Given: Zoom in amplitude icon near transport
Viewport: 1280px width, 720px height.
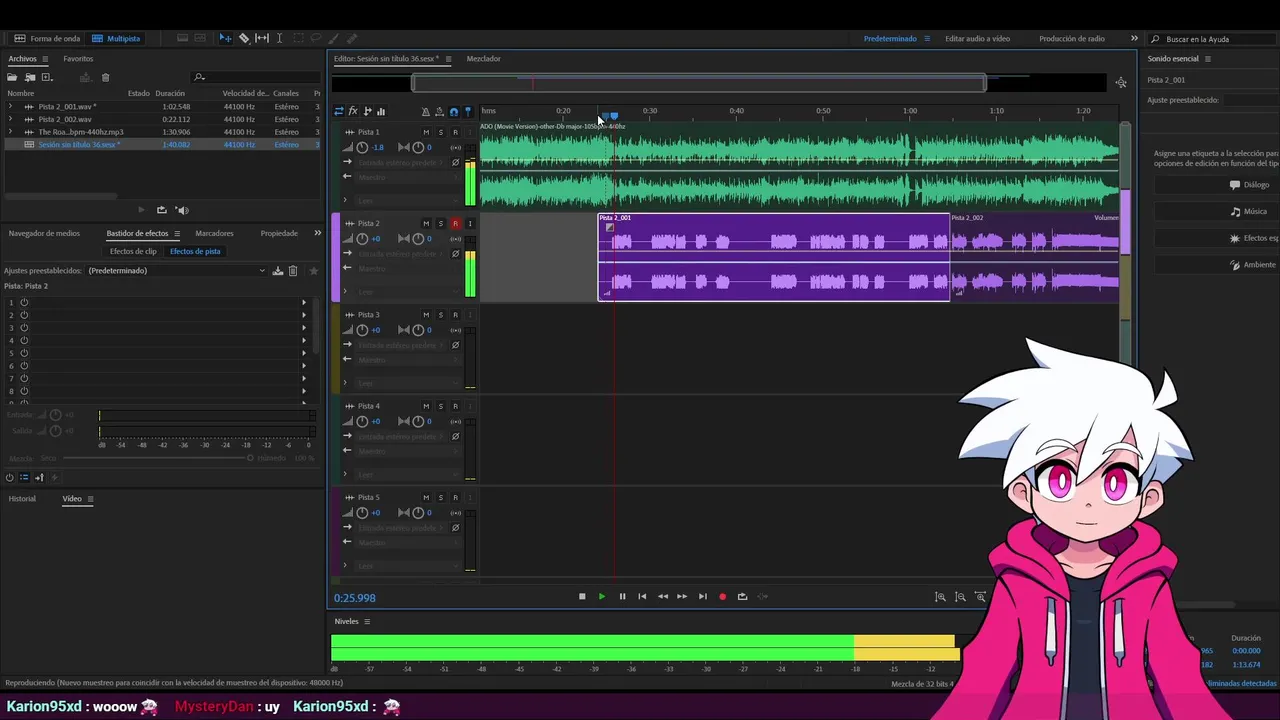Looking at the screenshot, I should tap(940, 597).
